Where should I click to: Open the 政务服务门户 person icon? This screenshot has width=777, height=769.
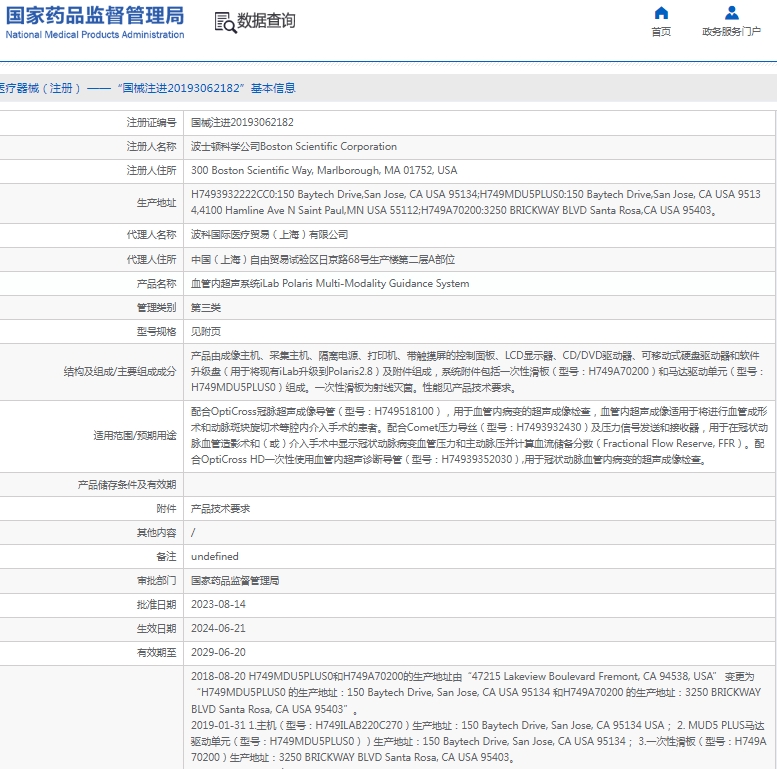point(731,13)
